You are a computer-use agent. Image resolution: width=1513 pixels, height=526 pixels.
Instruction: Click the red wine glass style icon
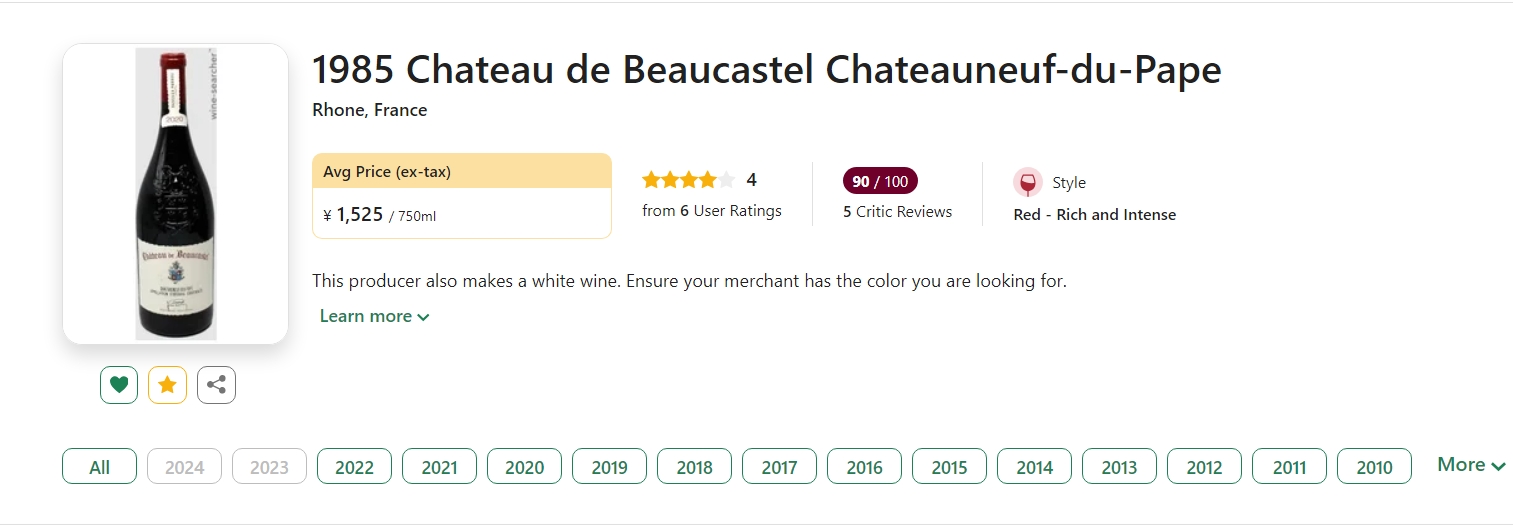pyautogui.click(x=1027, y=183)
